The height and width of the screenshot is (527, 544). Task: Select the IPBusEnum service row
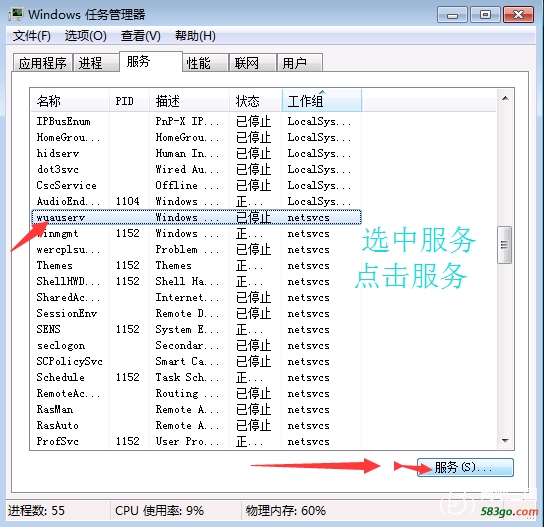pyautogui.click(x=196, y=121)
